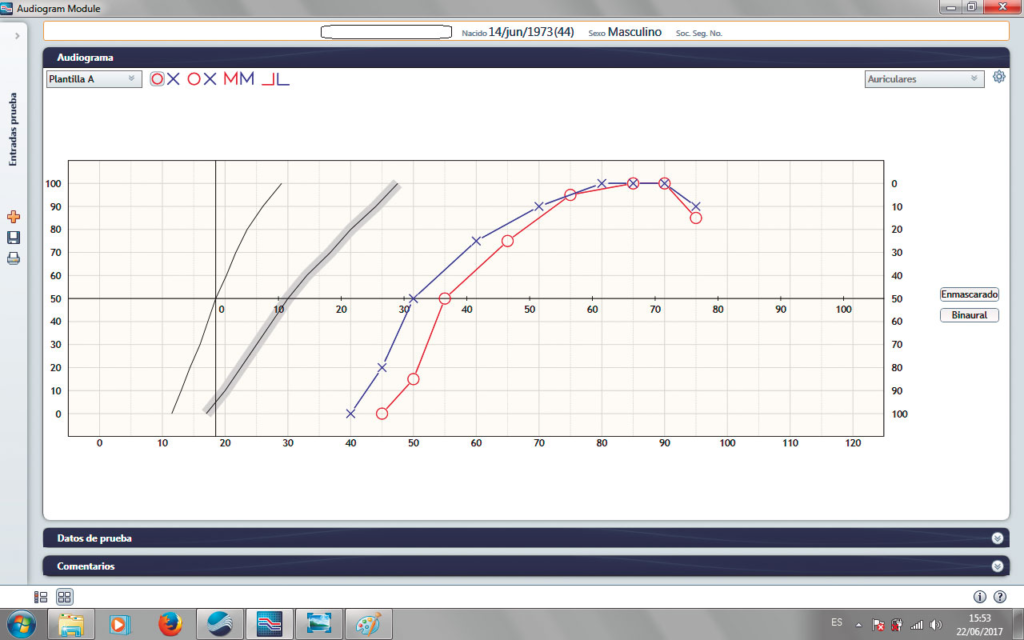Switch to grid layout view icon
This screenshot has width=1024, height=640.
[64, 597]
